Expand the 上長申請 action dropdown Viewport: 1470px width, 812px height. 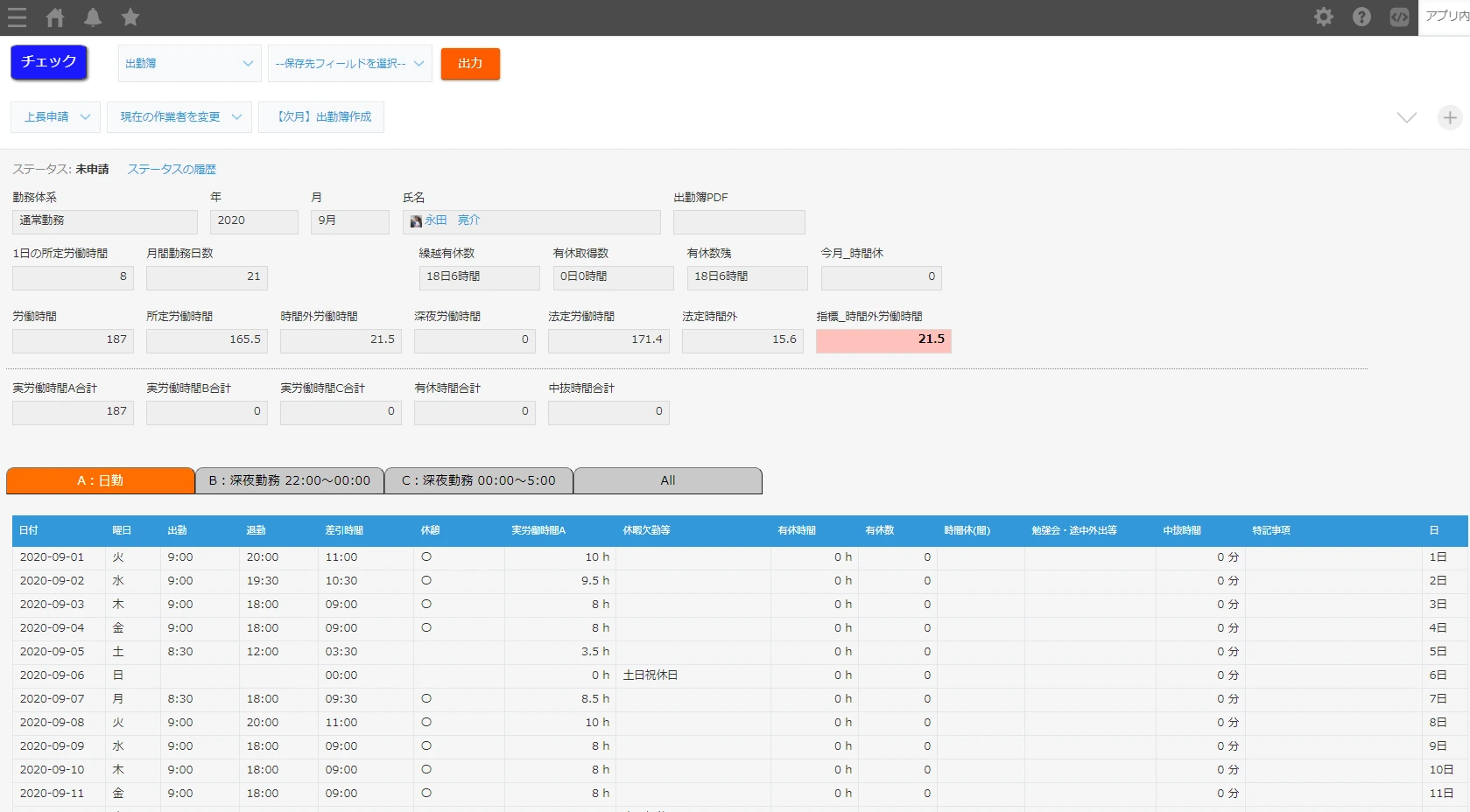tap(56, 117)
